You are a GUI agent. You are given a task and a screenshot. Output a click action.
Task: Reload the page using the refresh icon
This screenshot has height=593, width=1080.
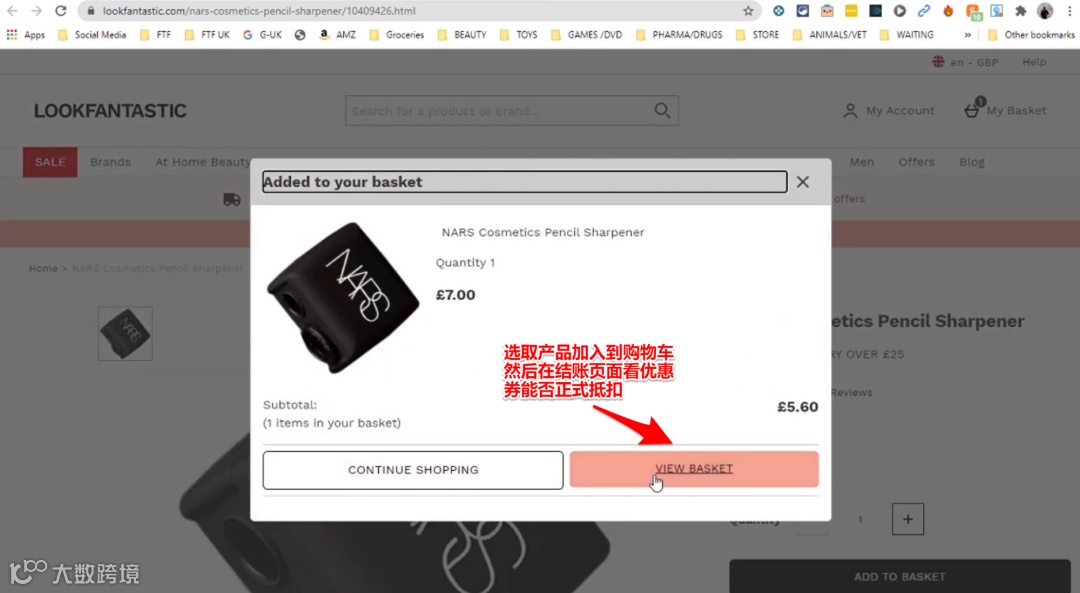coord(61,11)
